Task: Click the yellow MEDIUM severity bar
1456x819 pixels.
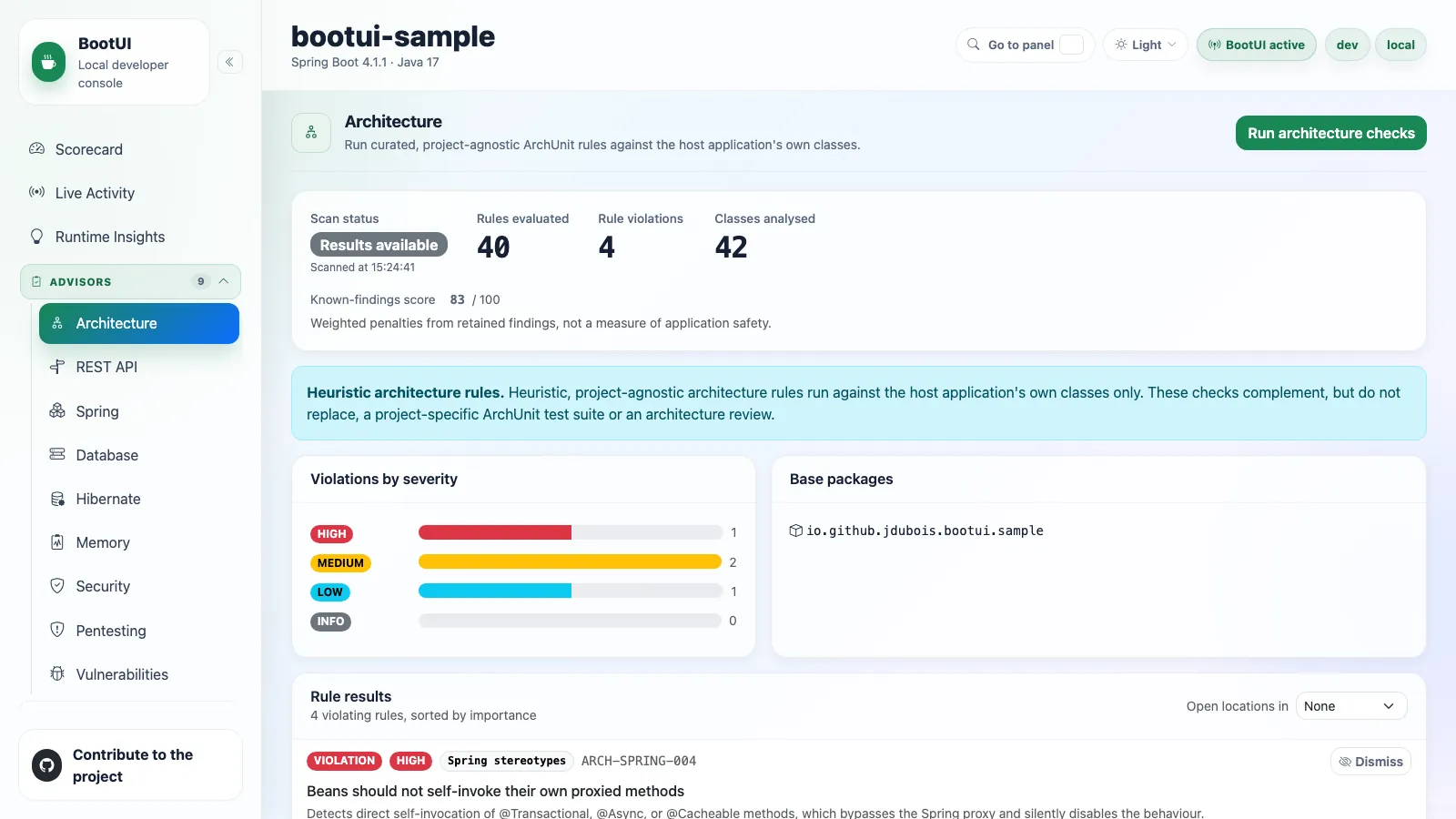Action: click(x=570, y=561)
